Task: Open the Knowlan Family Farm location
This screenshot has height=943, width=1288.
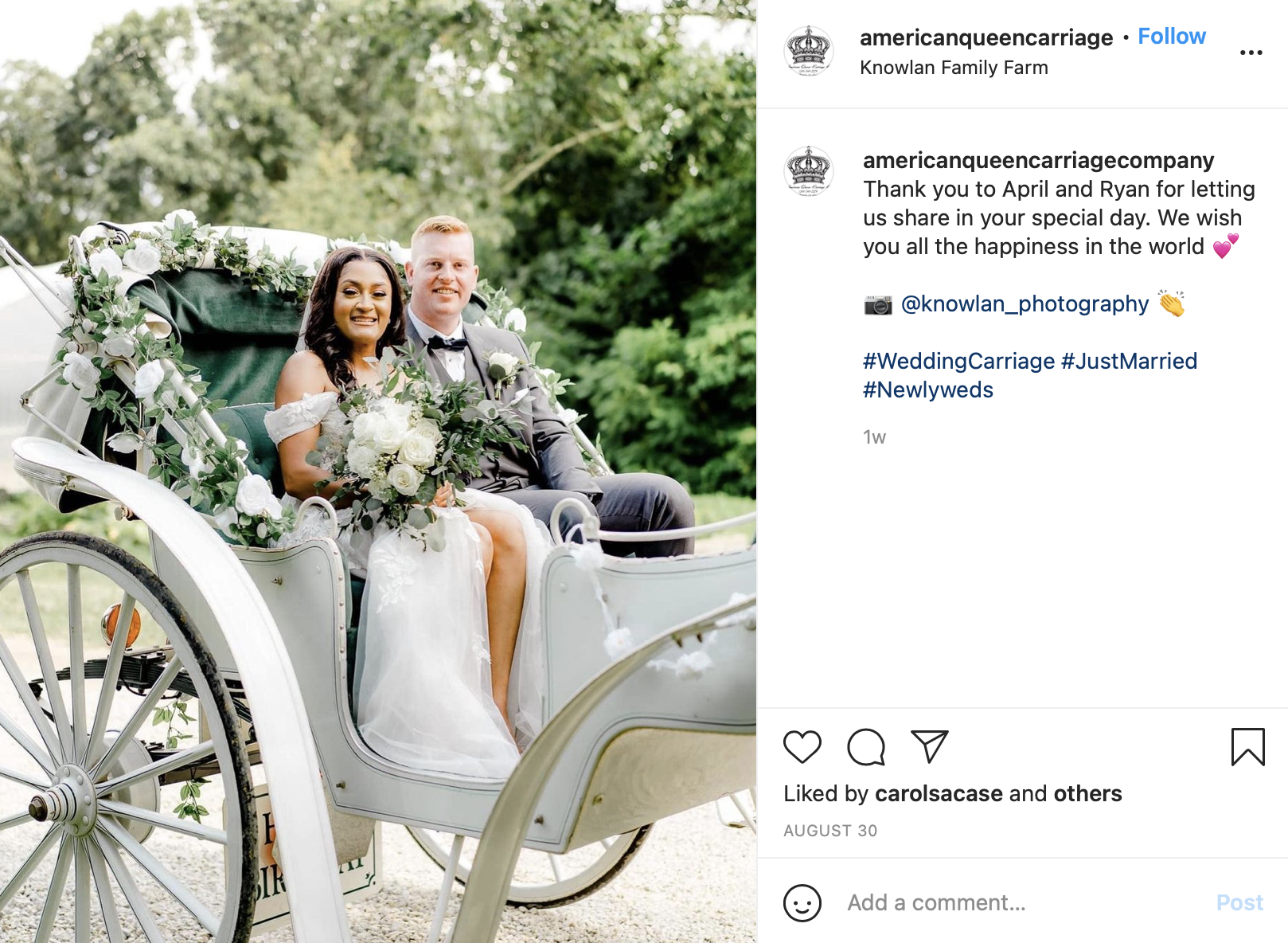Action: 954,68
